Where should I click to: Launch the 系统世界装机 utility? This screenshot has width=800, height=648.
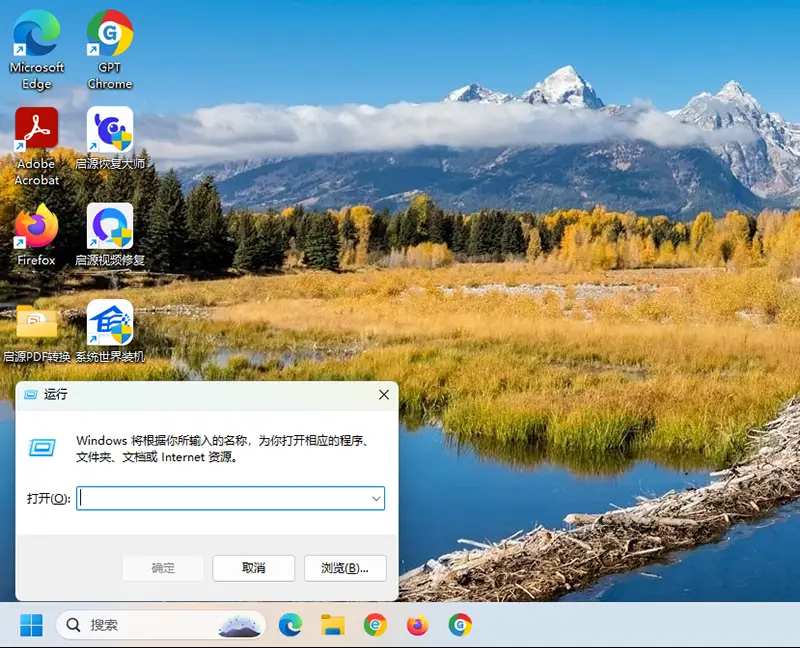[108, 320]
